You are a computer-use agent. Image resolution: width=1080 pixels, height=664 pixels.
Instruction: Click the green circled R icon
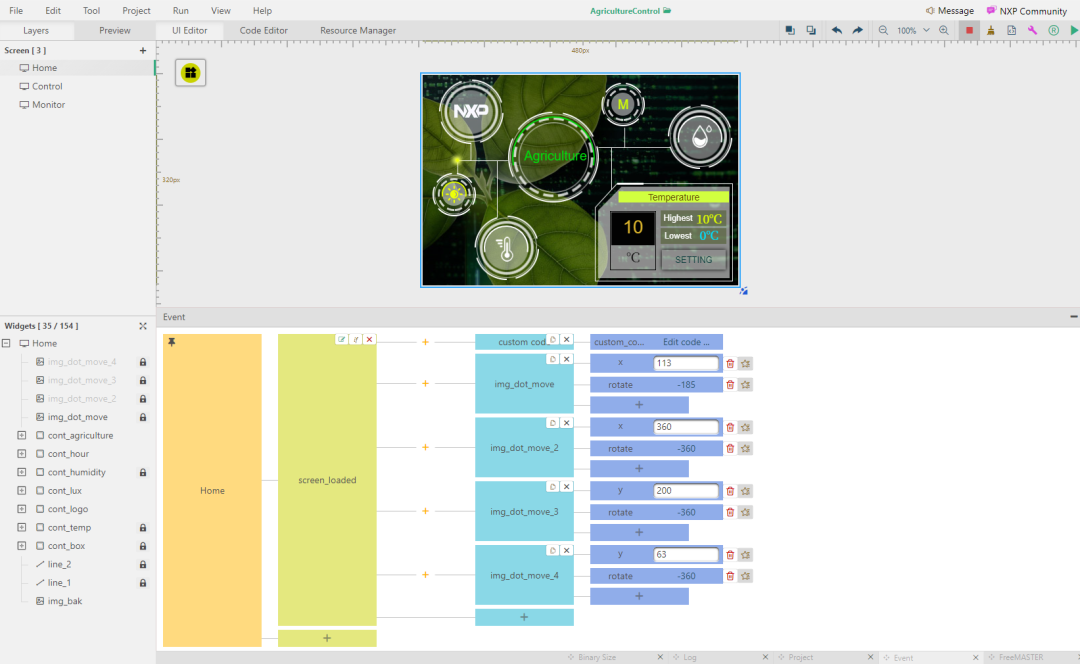(x=1053, y=30)
